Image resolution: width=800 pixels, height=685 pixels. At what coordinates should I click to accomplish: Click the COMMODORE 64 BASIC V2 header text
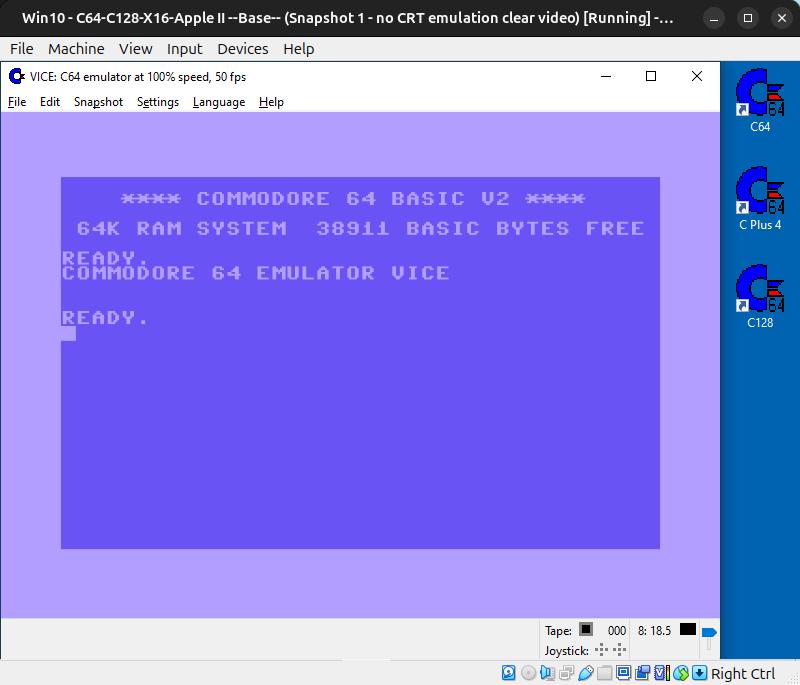click(x=353, y=198)
